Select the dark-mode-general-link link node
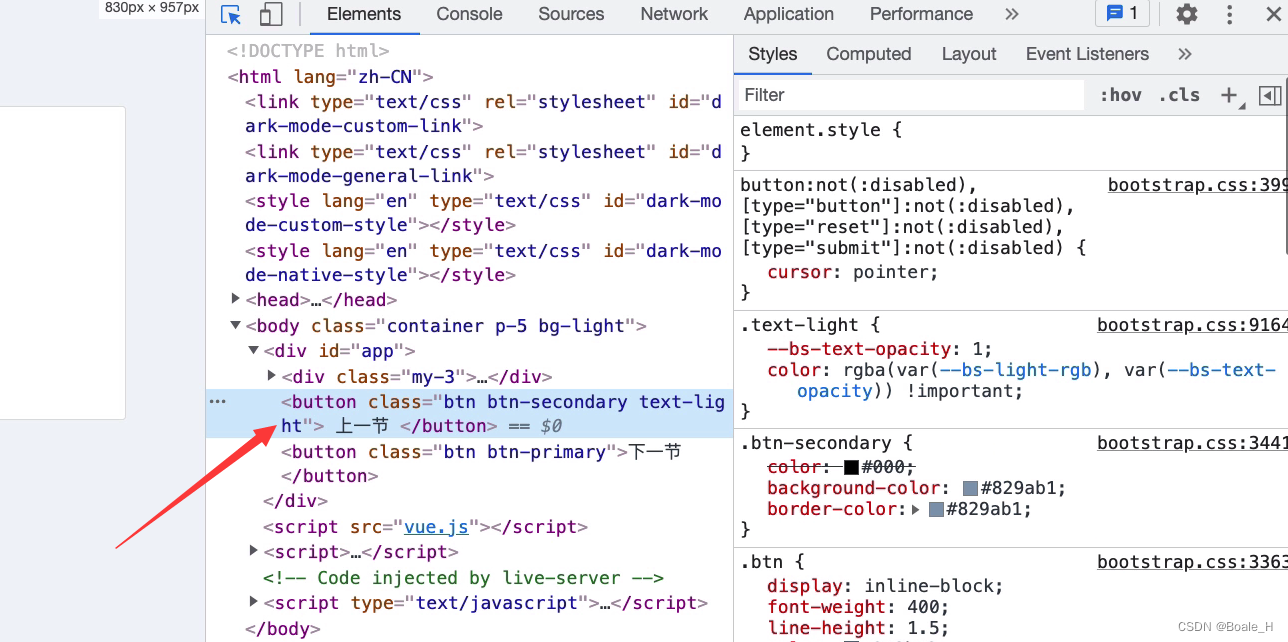1288x642 pixels. point(483,164)
